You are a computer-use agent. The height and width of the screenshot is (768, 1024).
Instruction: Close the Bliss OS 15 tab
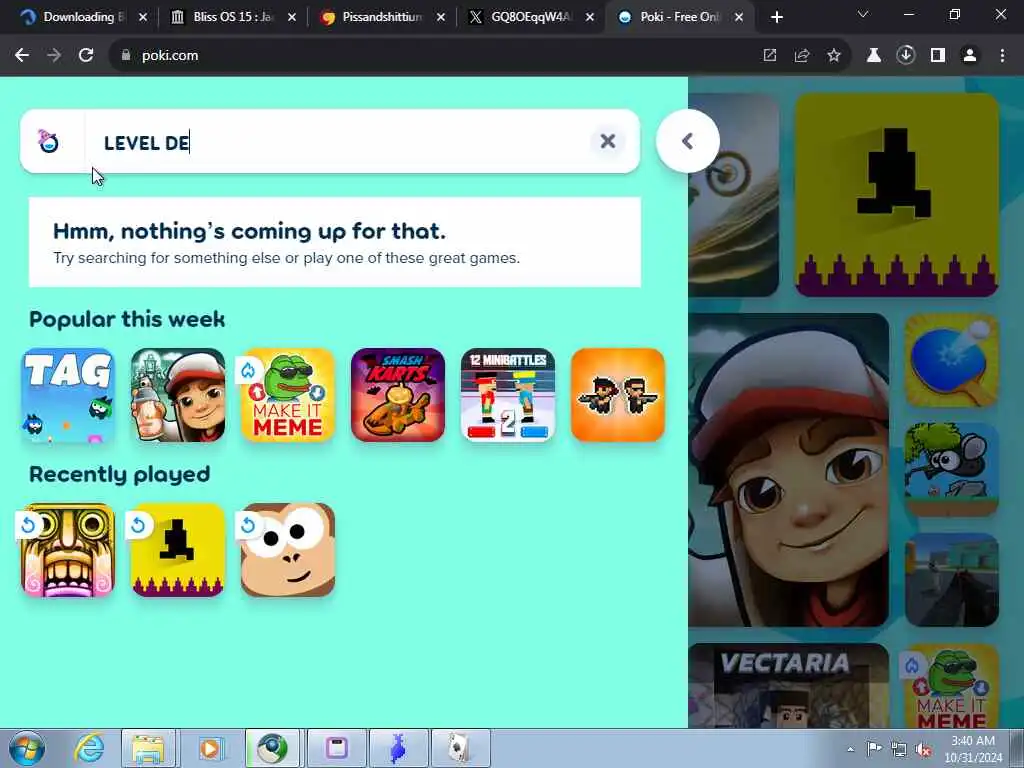tap(292, 18)
